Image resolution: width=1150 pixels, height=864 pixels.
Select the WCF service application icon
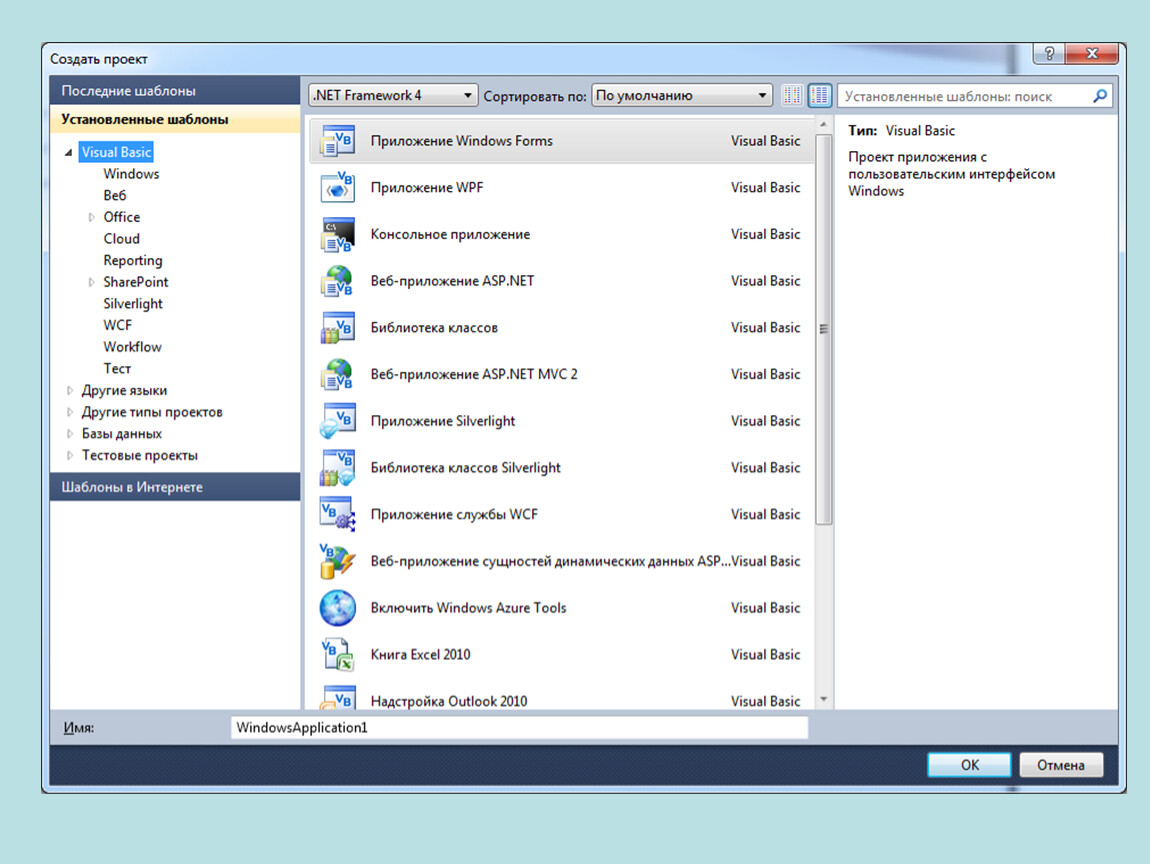(337, 515)
